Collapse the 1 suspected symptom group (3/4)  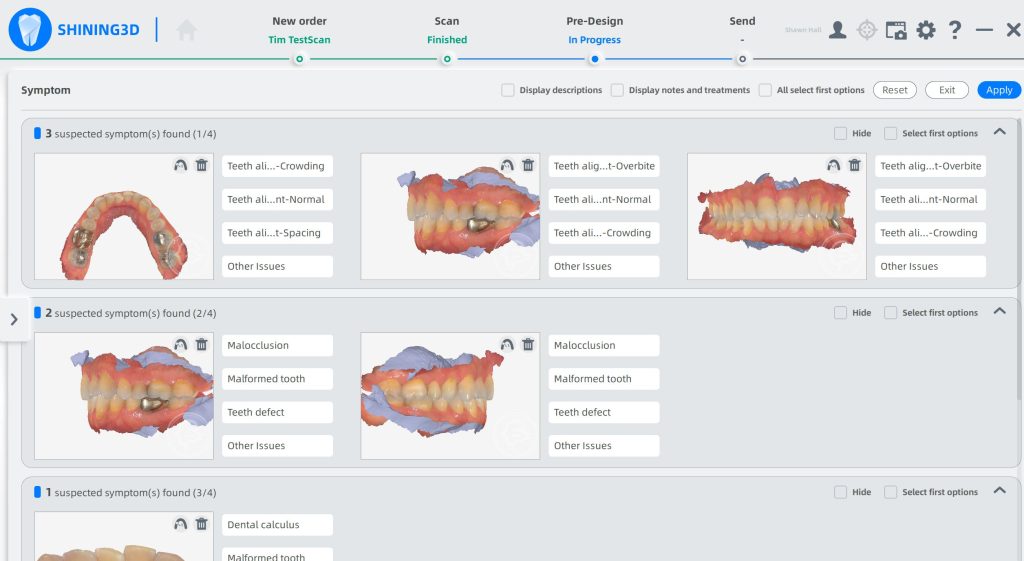[x=999, y=491]
